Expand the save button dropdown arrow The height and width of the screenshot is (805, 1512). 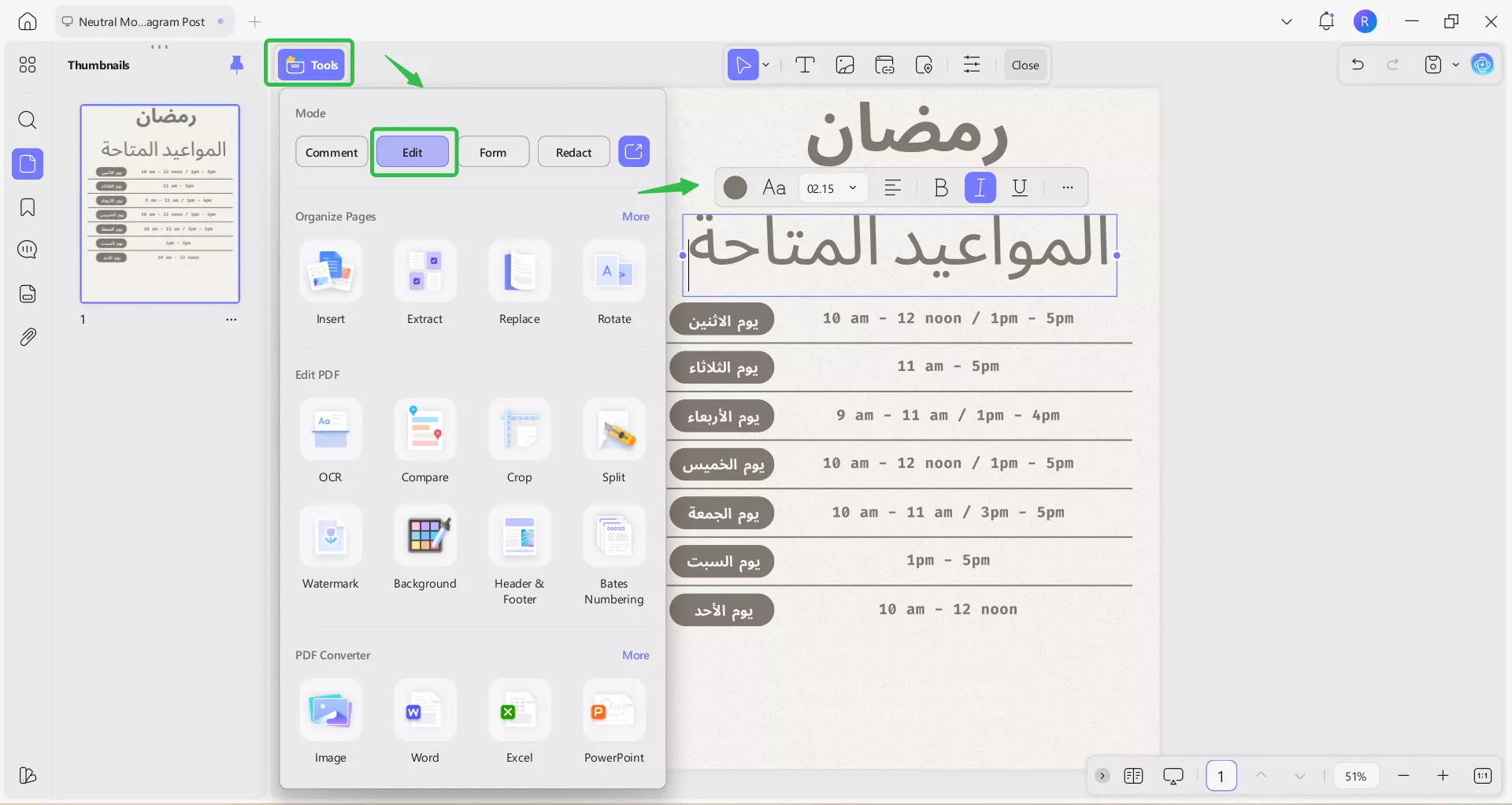coord(1455,65)
